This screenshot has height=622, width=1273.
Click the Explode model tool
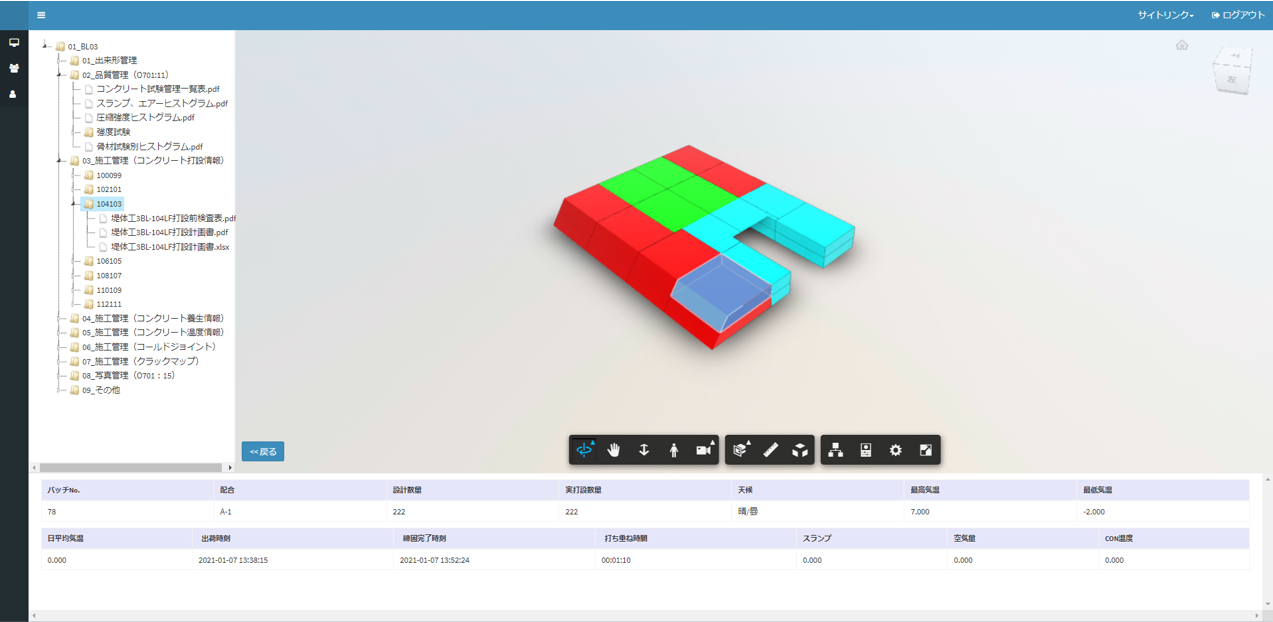click(x=800, y=450)
